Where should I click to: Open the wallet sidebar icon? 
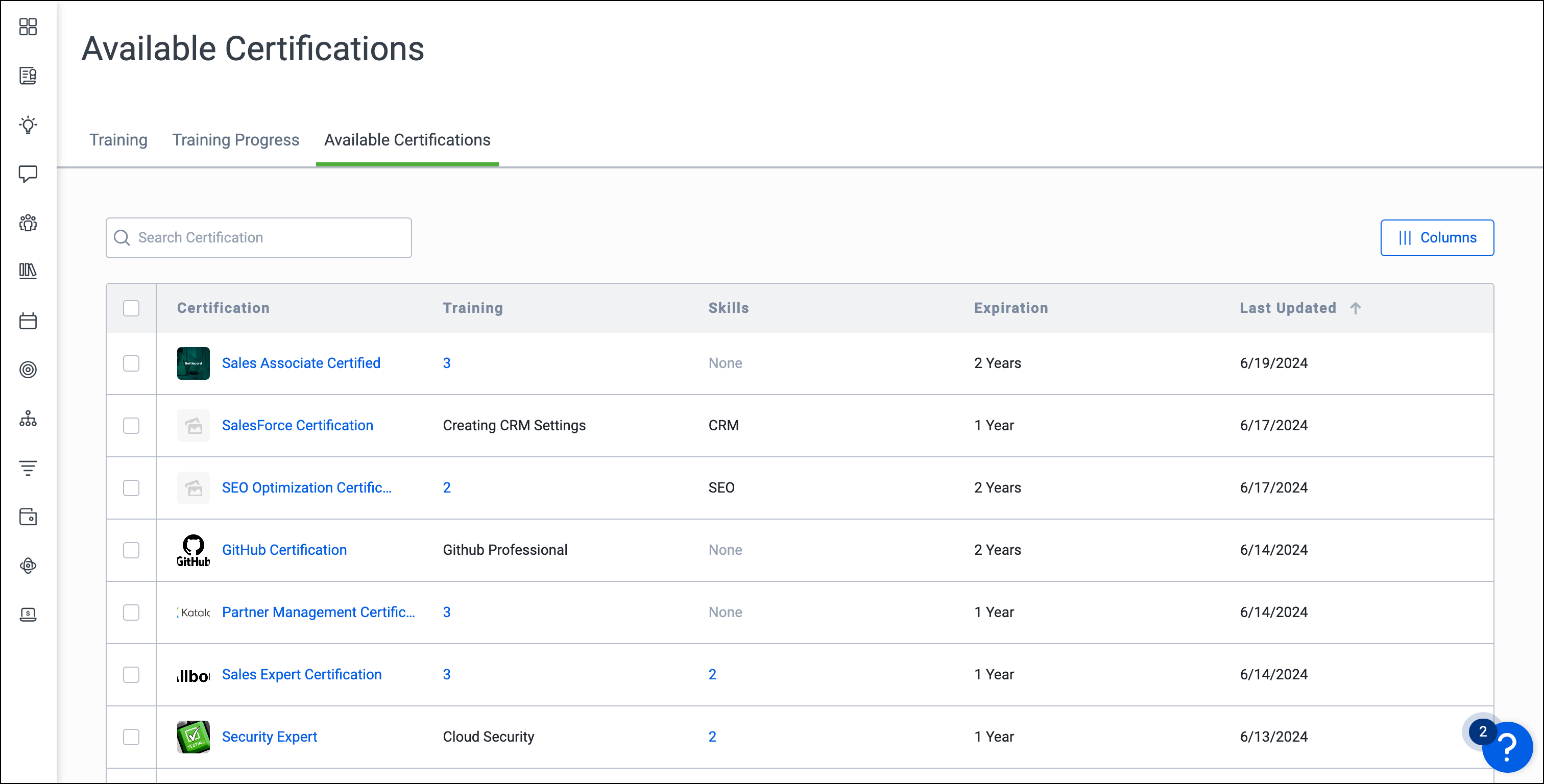28,517
